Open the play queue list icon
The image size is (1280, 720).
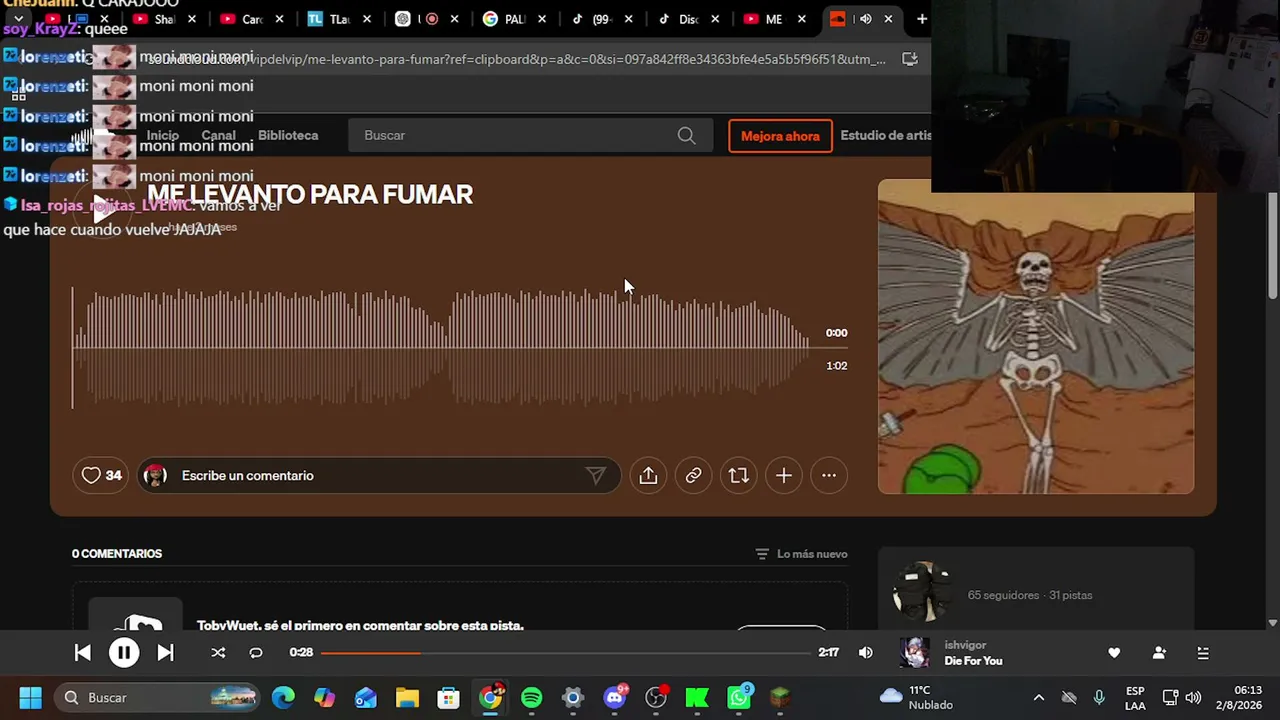pos(1203,653)
